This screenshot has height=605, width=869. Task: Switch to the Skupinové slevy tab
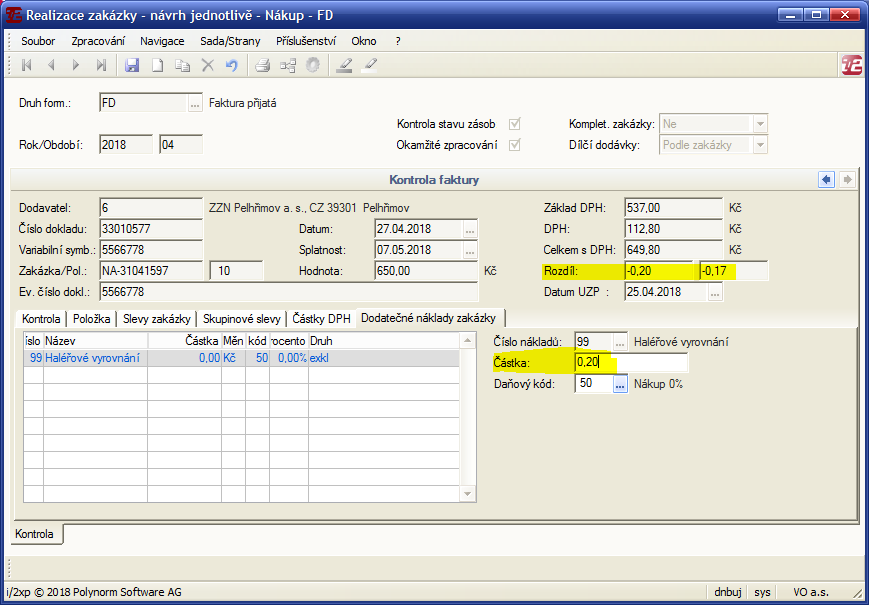coord(242,319)
